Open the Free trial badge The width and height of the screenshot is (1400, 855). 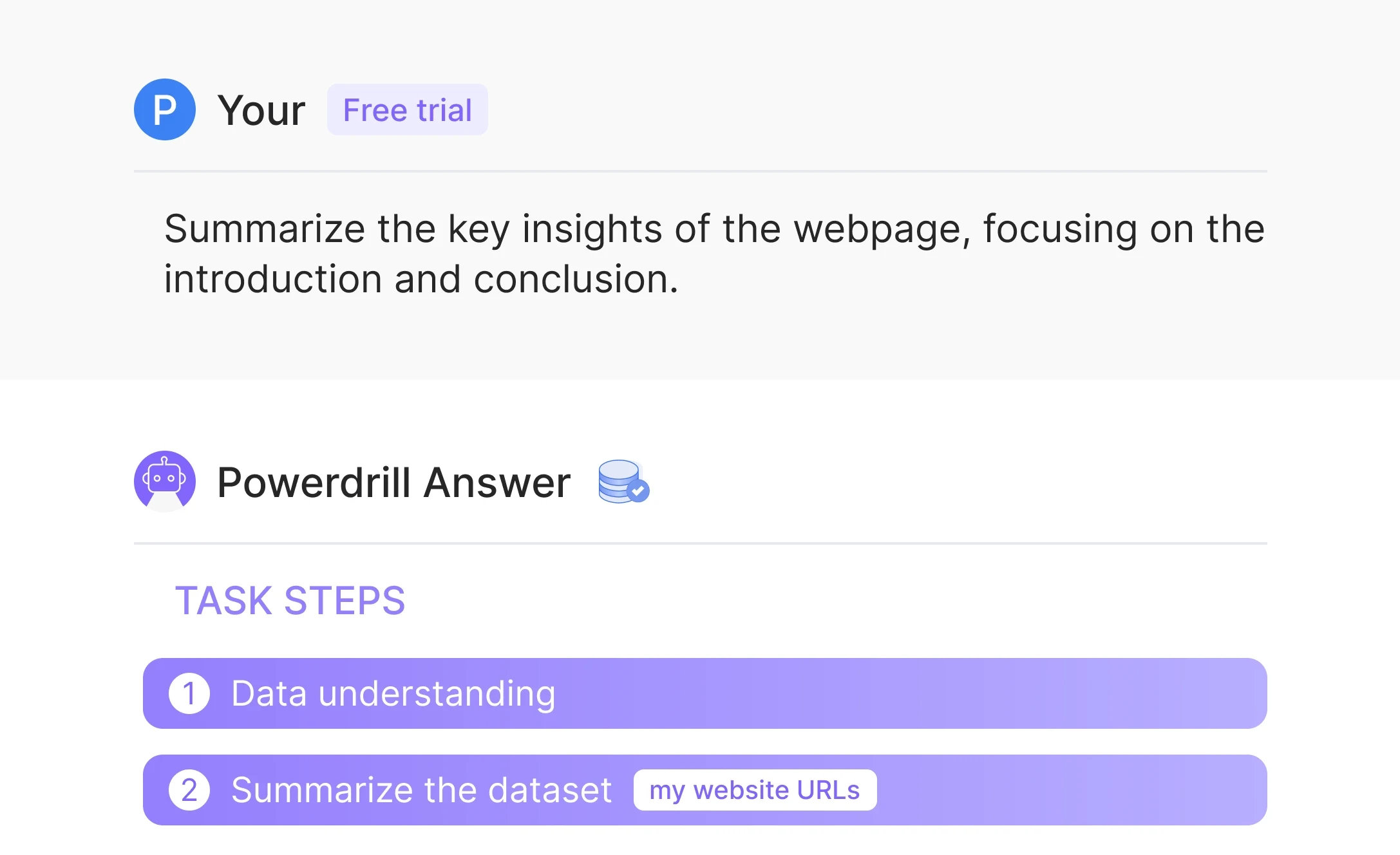(407, 109)
